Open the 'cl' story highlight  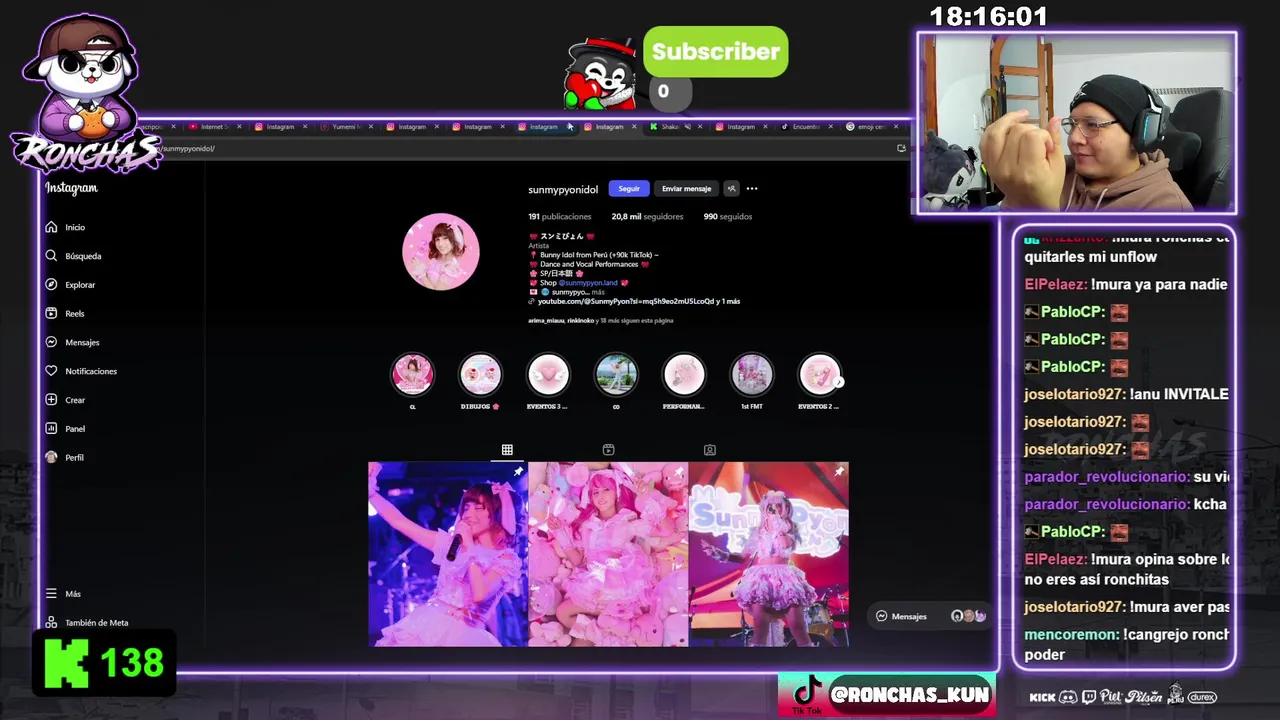[x=412, y=375]
